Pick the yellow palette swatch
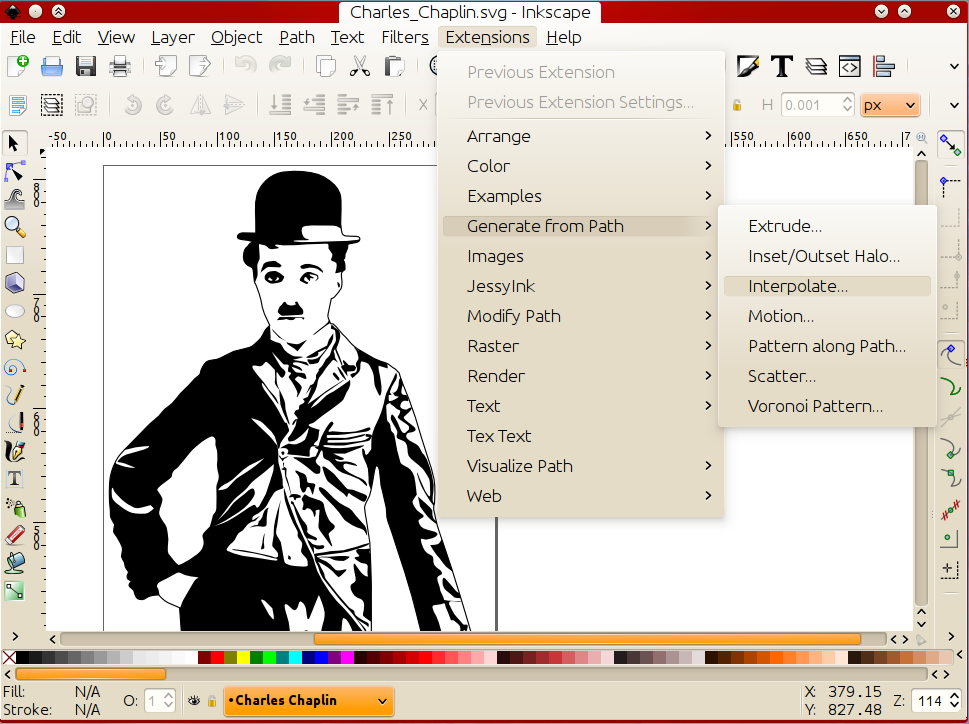The height and width of the screenshot is (724, 969). click(x=243, y=657)
